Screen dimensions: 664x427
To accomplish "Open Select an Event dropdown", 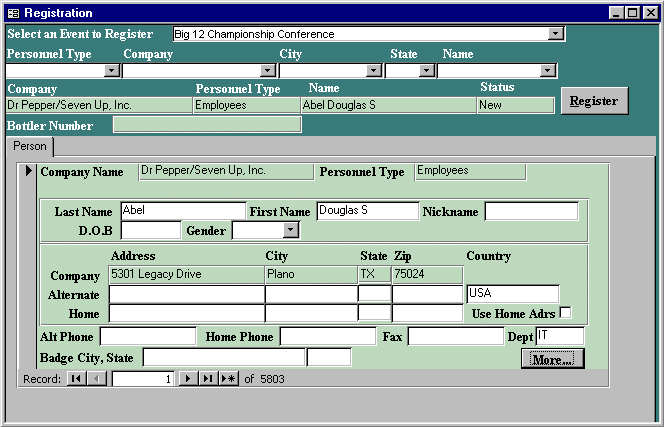I will (555, 33).
